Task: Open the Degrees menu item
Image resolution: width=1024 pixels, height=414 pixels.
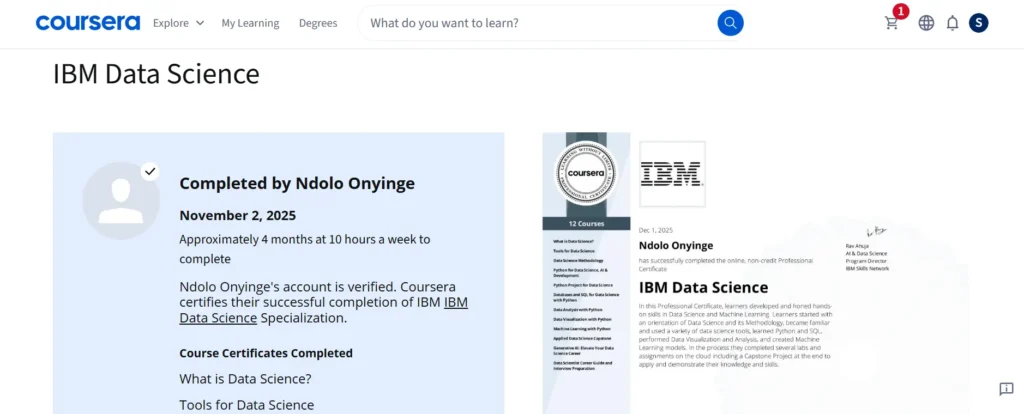Action: pyautogui.click(x=318, y=23)
